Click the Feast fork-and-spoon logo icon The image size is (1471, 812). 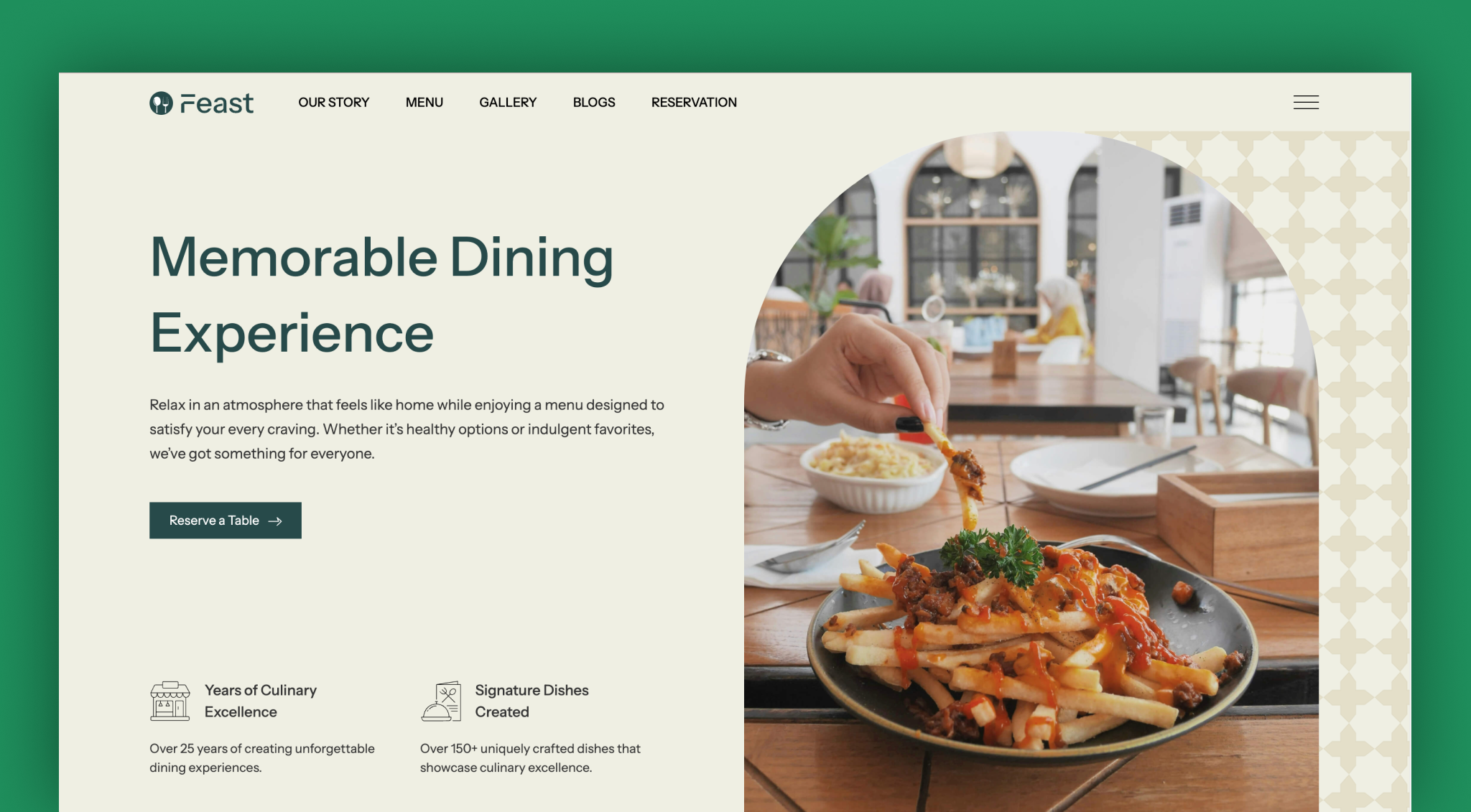pos(161,103)
